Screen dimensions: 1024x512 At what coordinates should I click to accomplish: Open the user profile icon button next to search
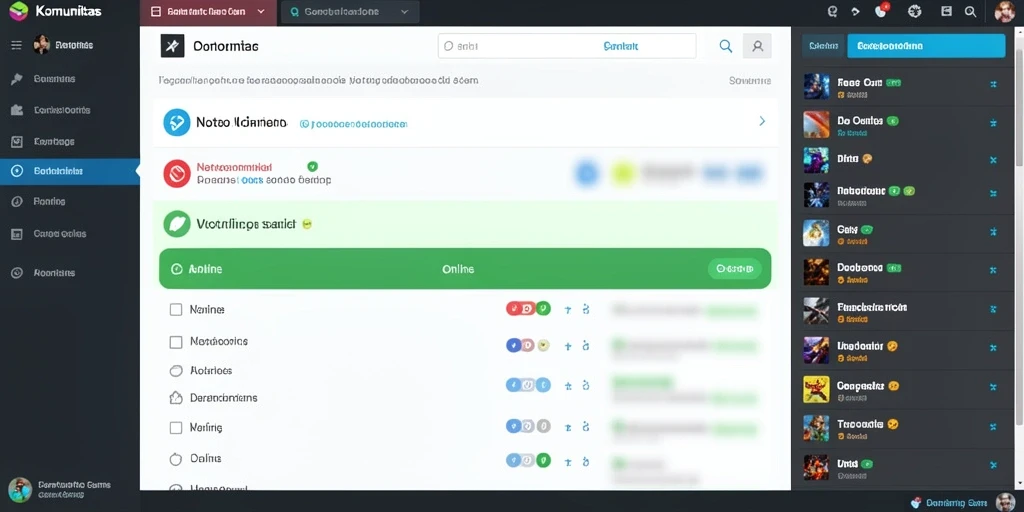[x=758, y=46]
